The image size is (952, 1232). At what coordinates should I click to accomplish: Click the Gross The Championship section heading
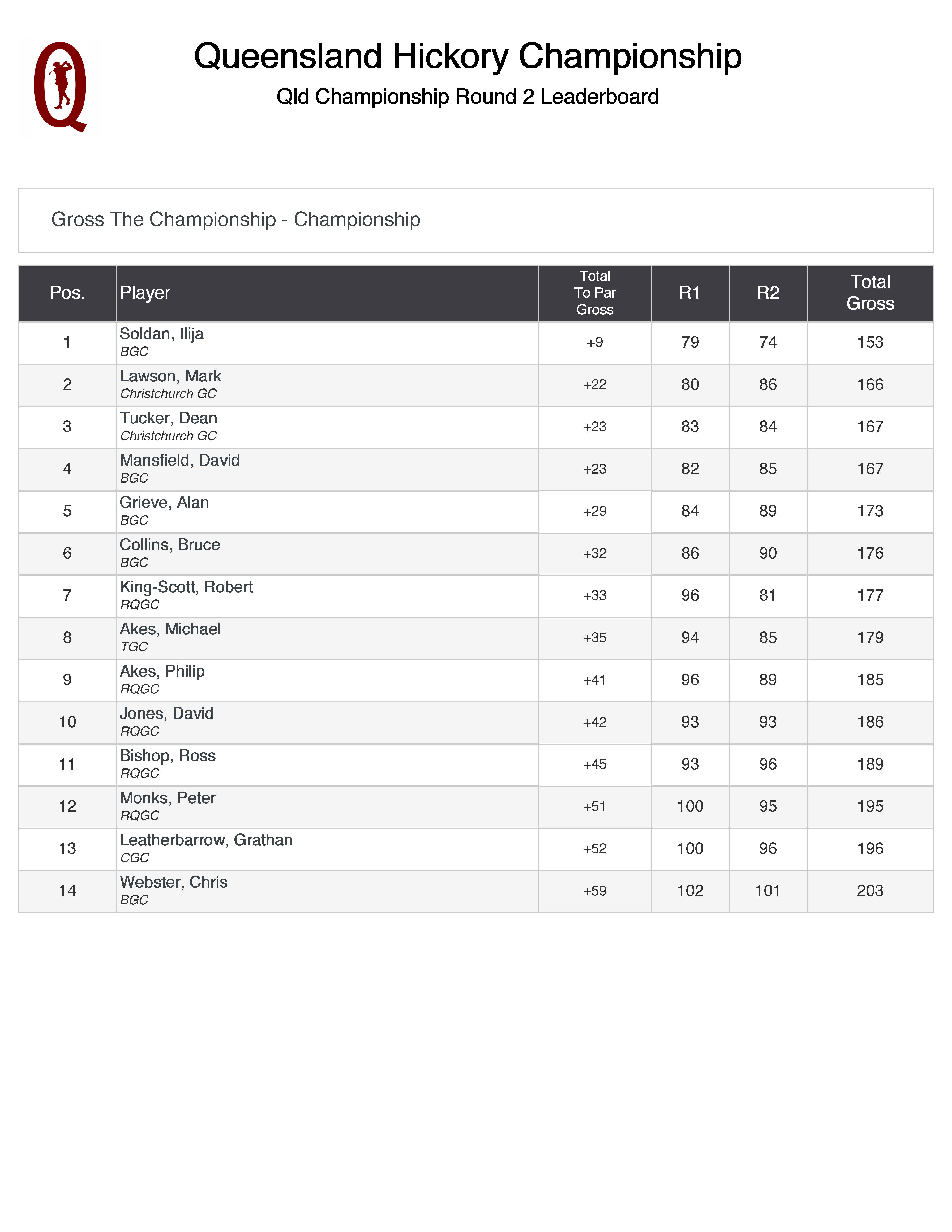coord(235,219)
